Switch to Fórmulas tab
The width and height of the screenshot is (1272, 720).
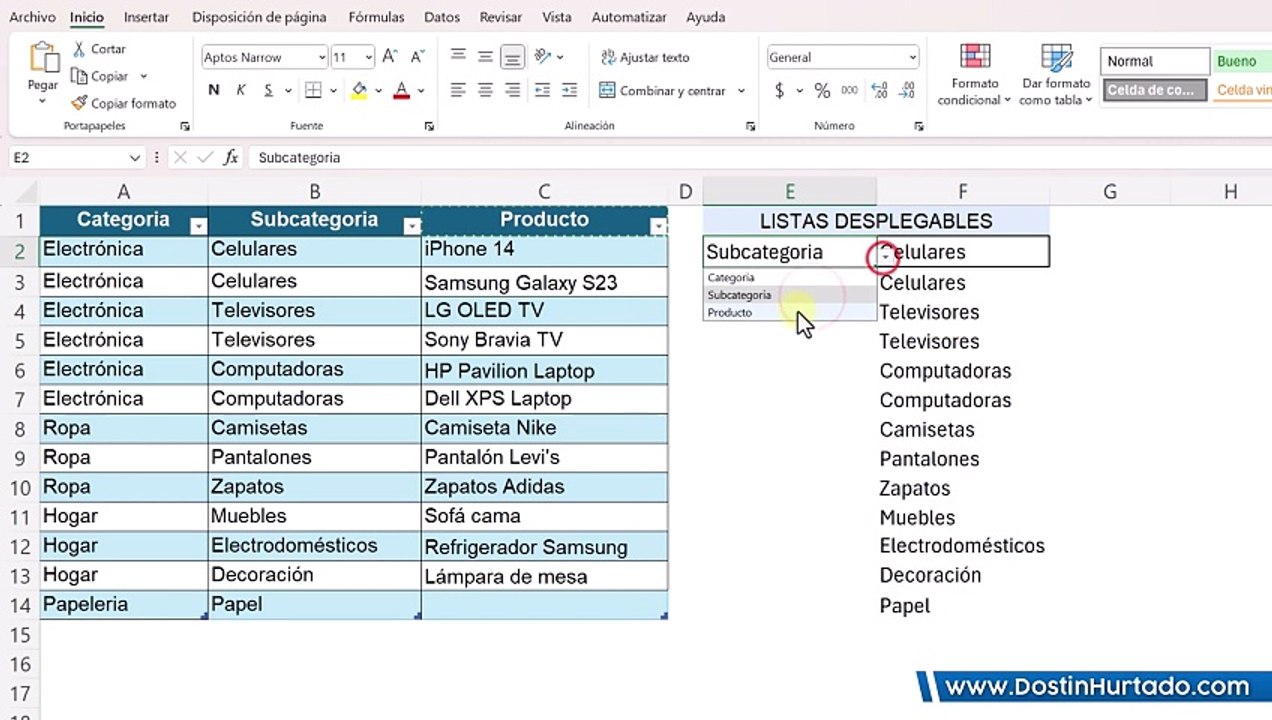click(376, 17)
